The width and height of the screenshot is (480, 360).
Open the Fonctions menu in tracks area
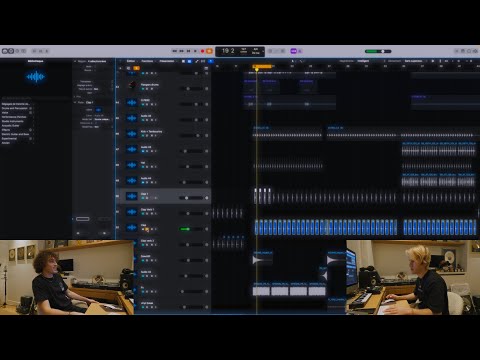(x=147, y=61)
